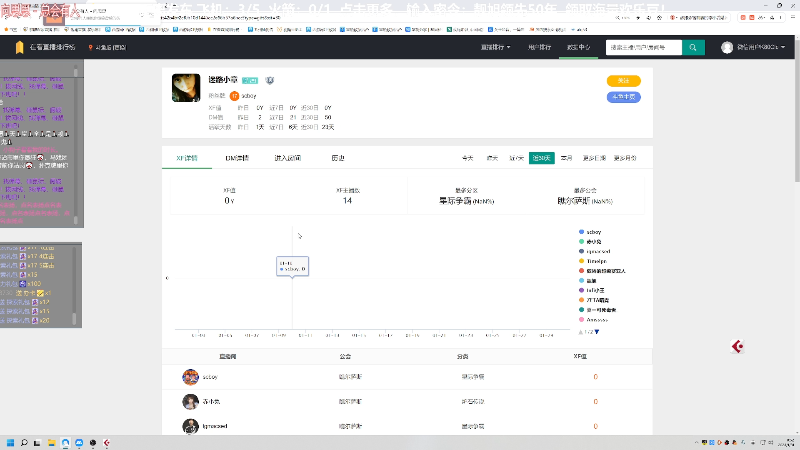
Task: Click the "14" summary value
Action: [x=347, y=201]
